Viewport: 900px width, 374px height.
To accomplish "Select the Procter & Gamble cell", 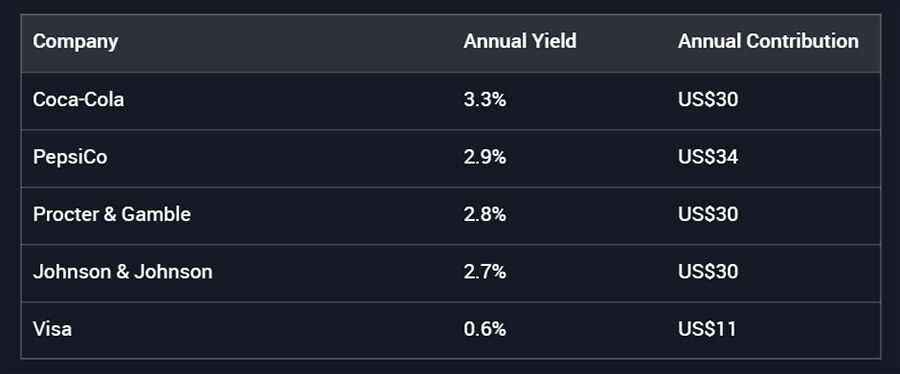I will pyautogui.click(x=112, y=215).
